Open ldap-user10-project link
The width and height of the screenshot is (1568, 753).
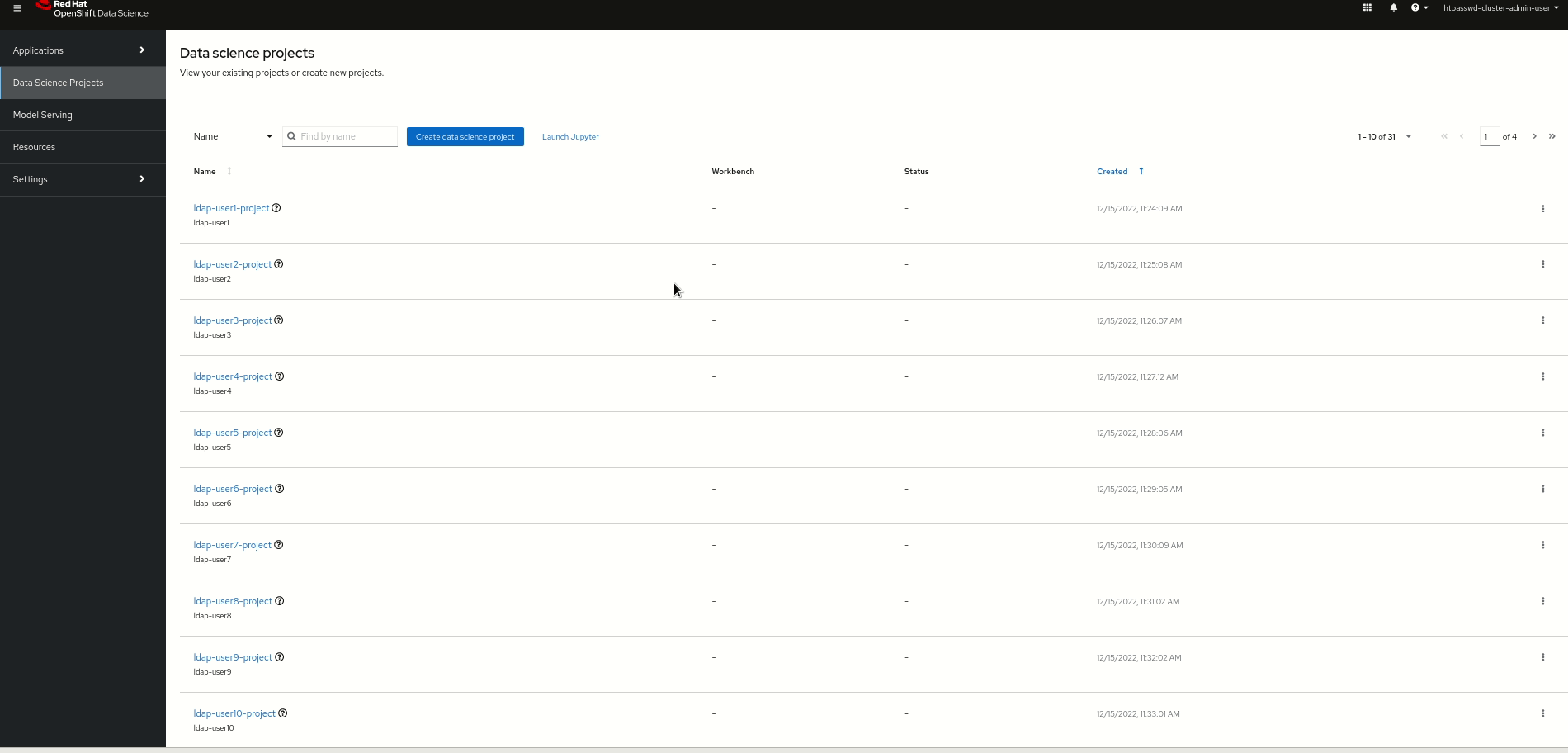click(x=234, y=713)
